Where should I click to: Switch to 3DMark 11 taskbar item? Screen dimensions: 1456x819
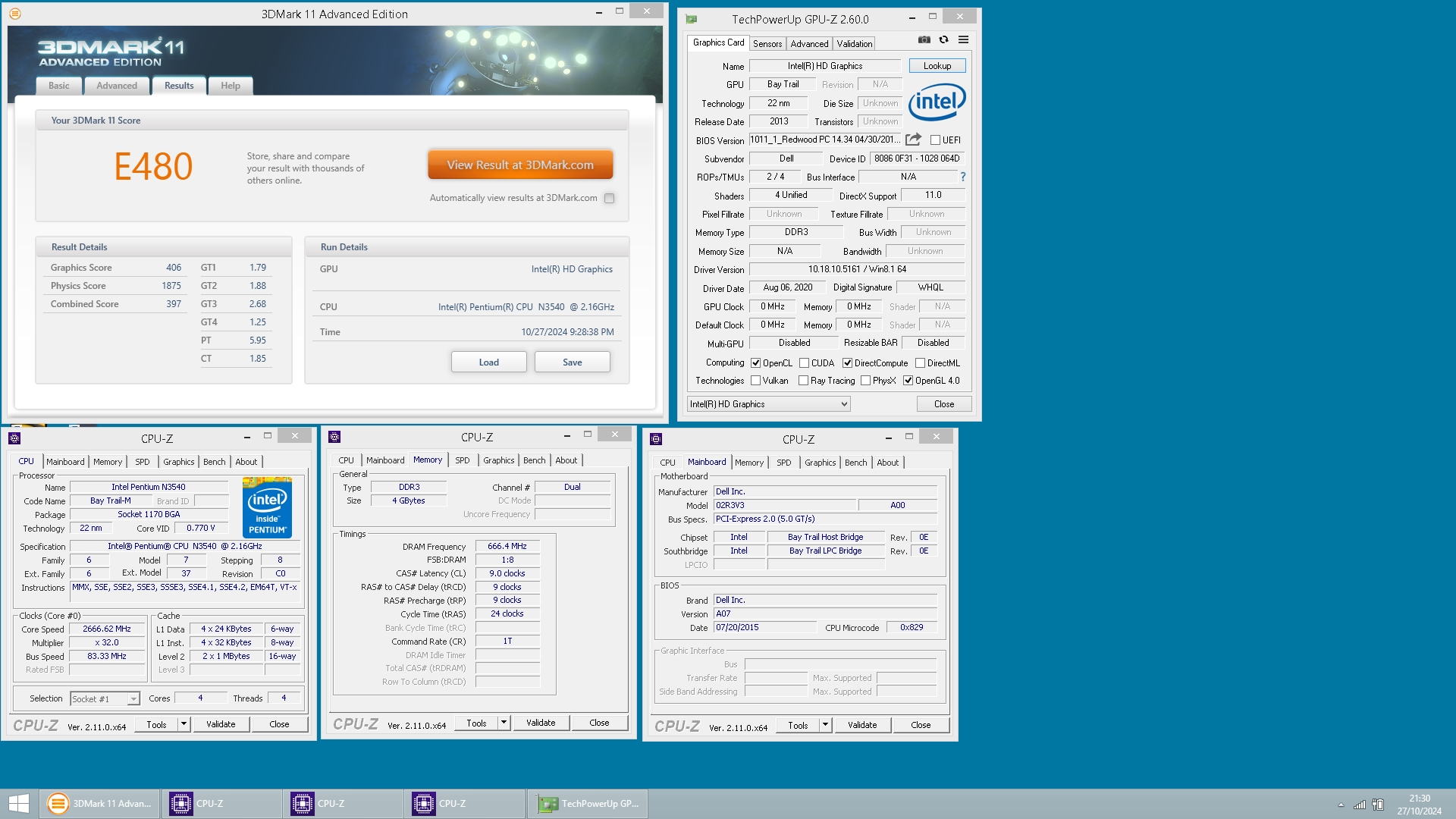click(99, 804)
